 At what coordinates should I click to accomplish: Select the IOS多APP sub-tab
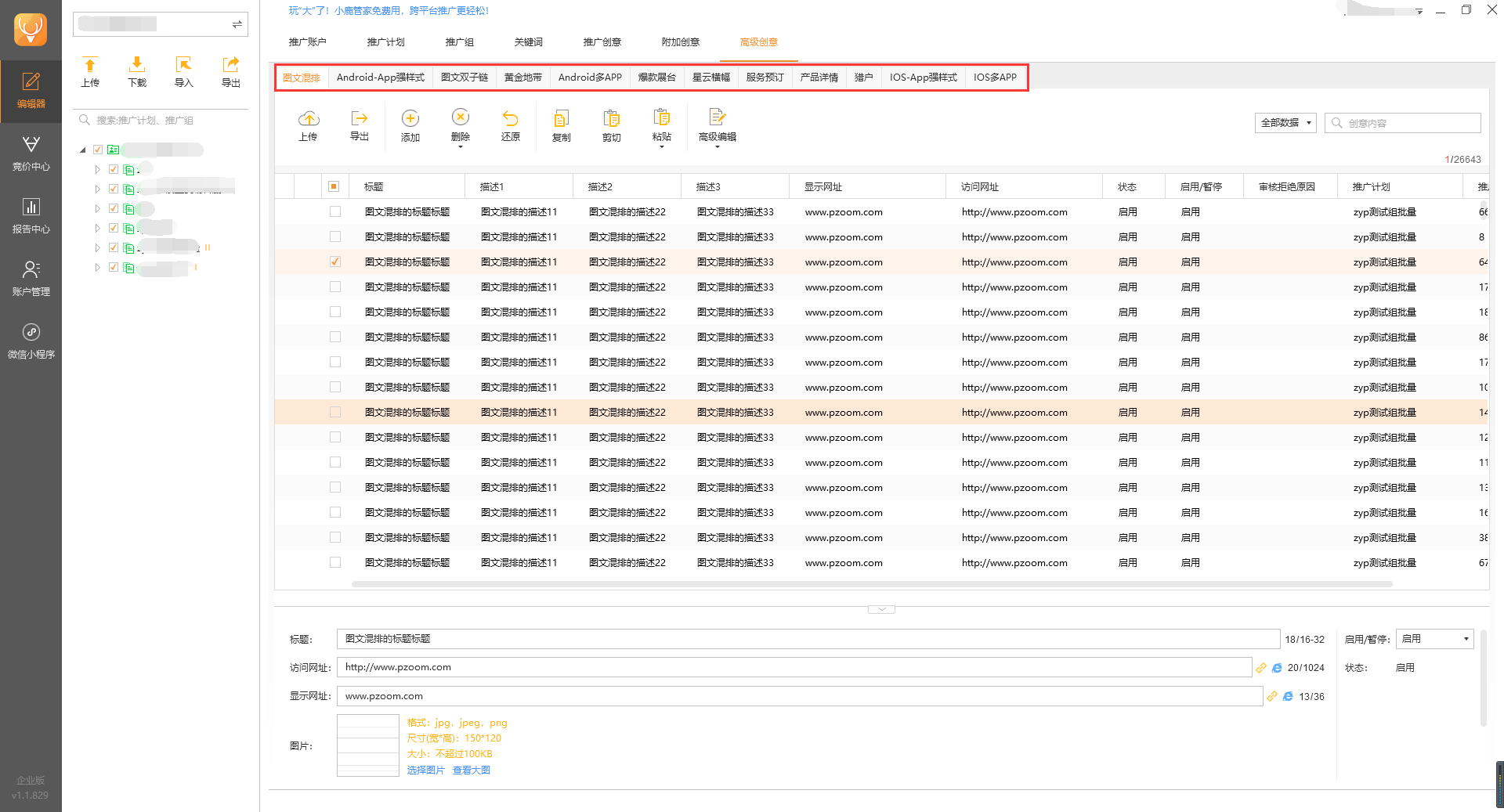(x=996, y=78)
